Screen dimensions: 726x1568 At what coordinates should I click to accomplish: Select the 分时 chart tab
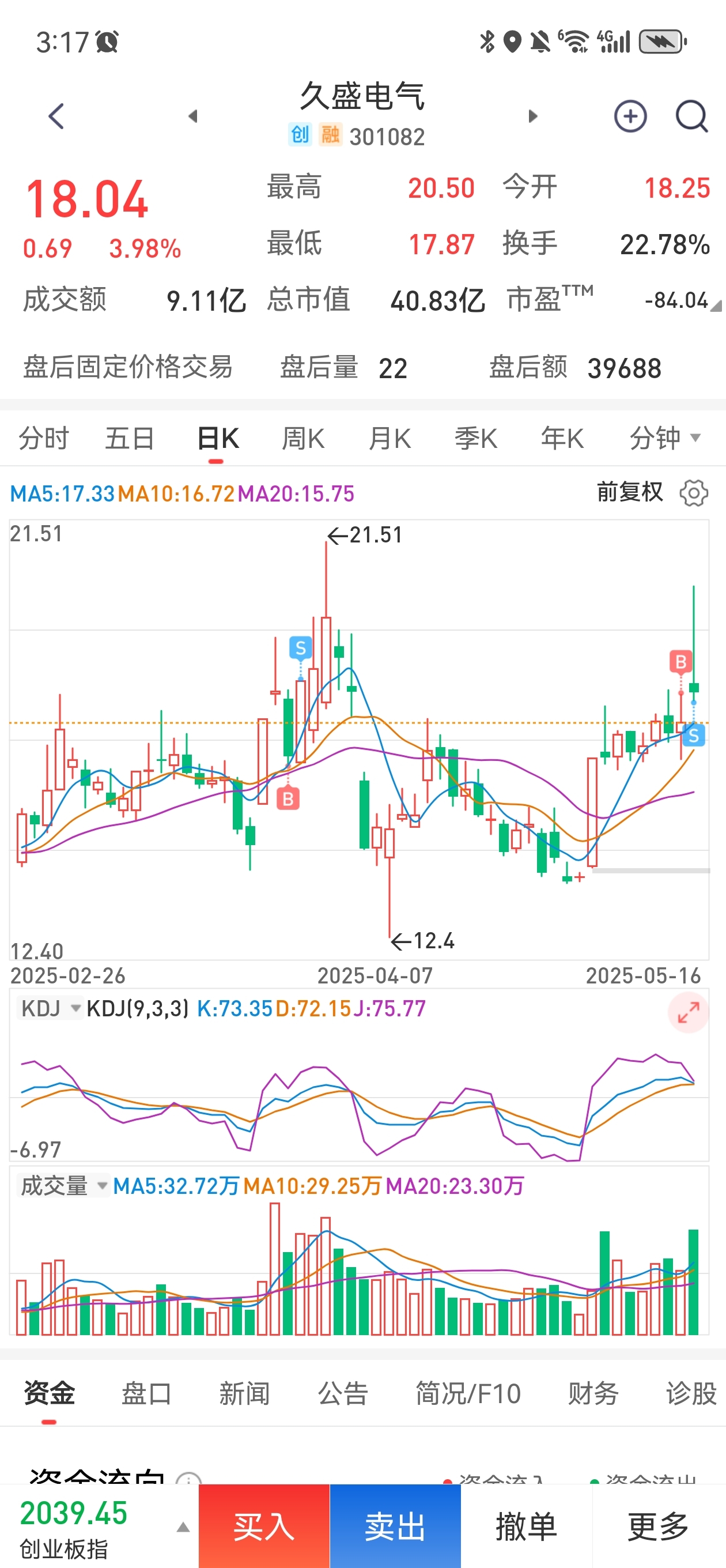pos(44,438)
